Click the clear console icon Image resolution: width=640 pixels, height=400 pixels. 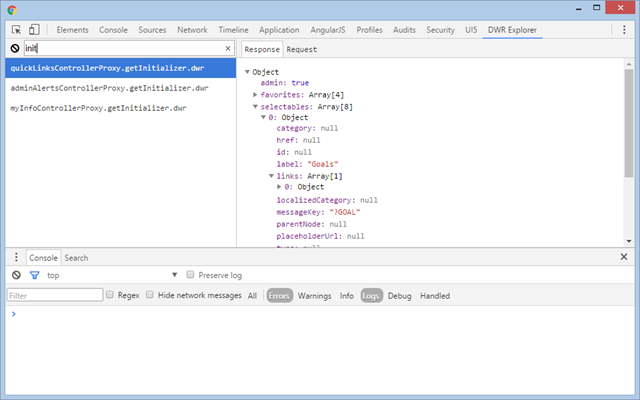pos(16,275)
